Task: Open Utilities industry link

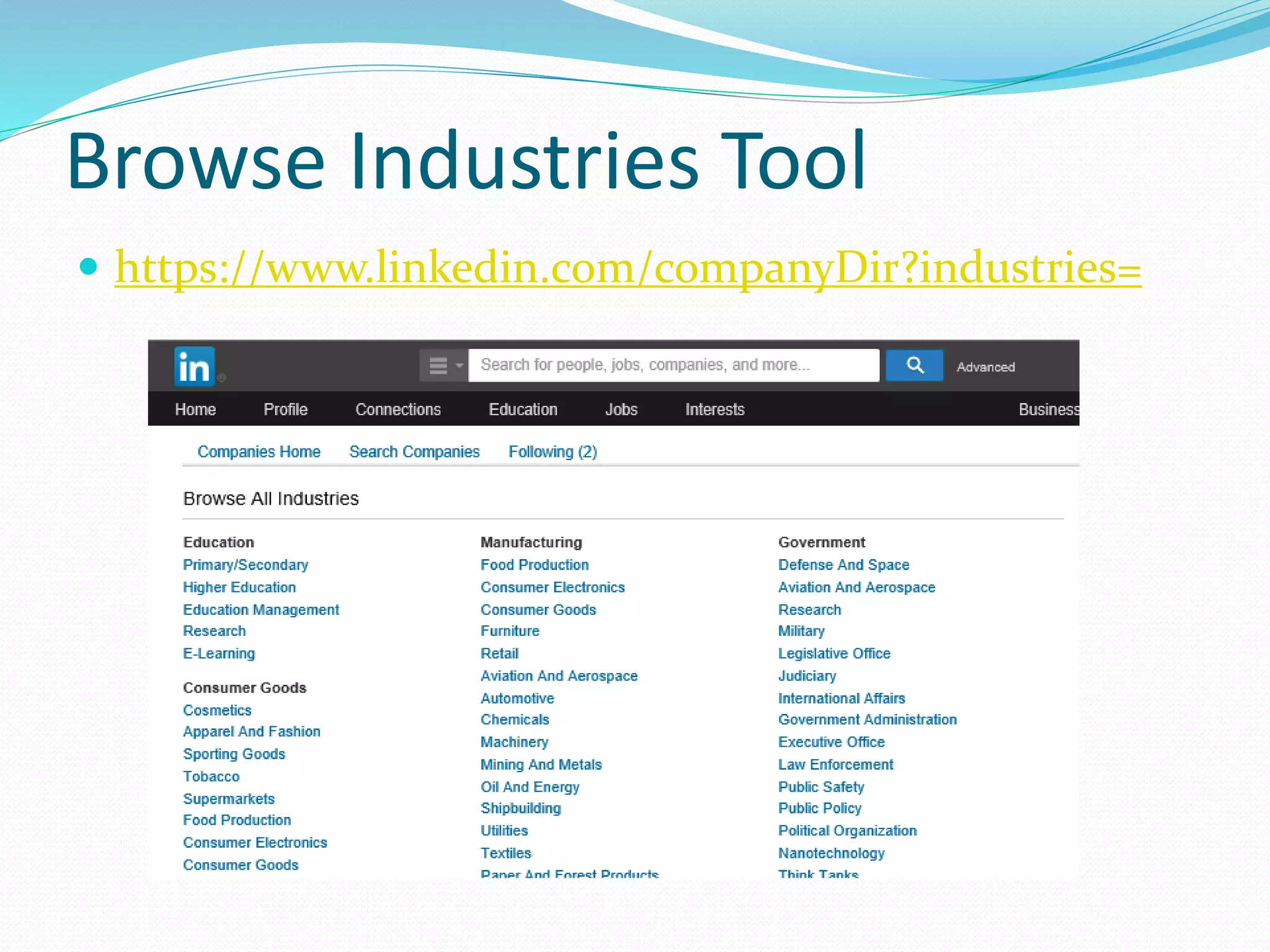Action: pos(504,831)
